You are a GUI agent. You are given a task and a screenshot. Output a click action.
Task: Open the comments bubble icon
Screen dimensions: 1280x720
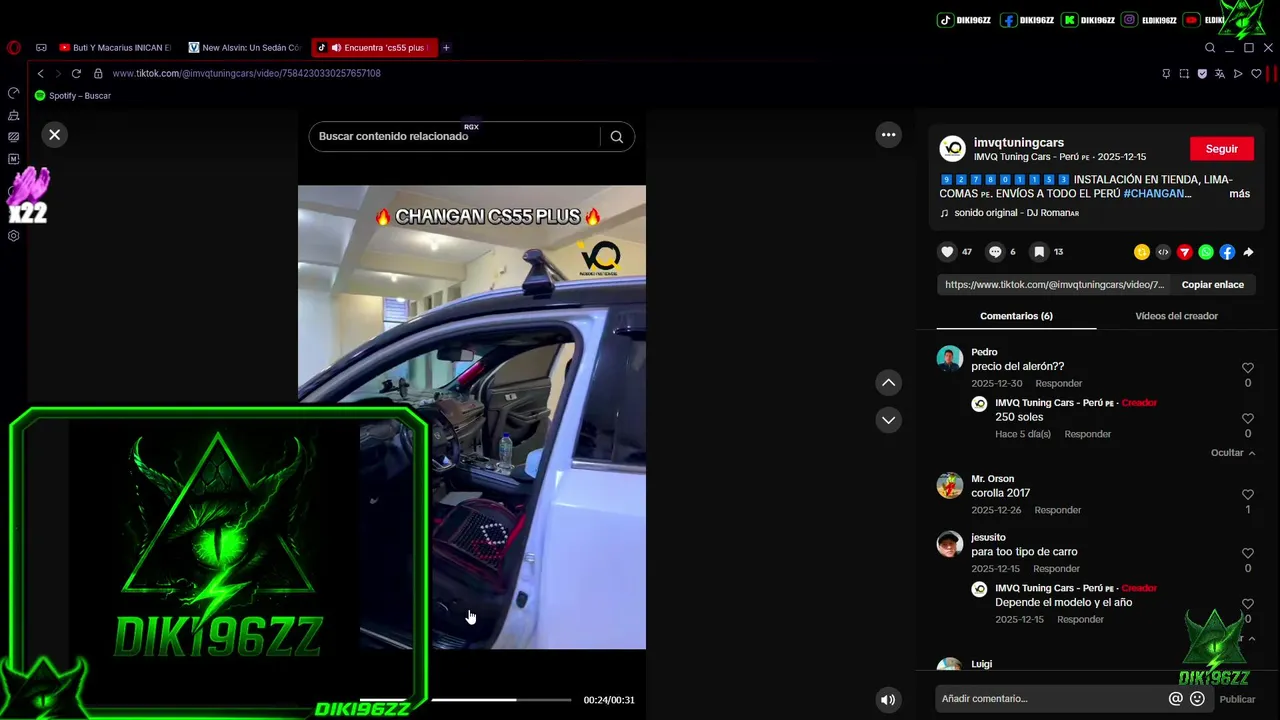995,252
